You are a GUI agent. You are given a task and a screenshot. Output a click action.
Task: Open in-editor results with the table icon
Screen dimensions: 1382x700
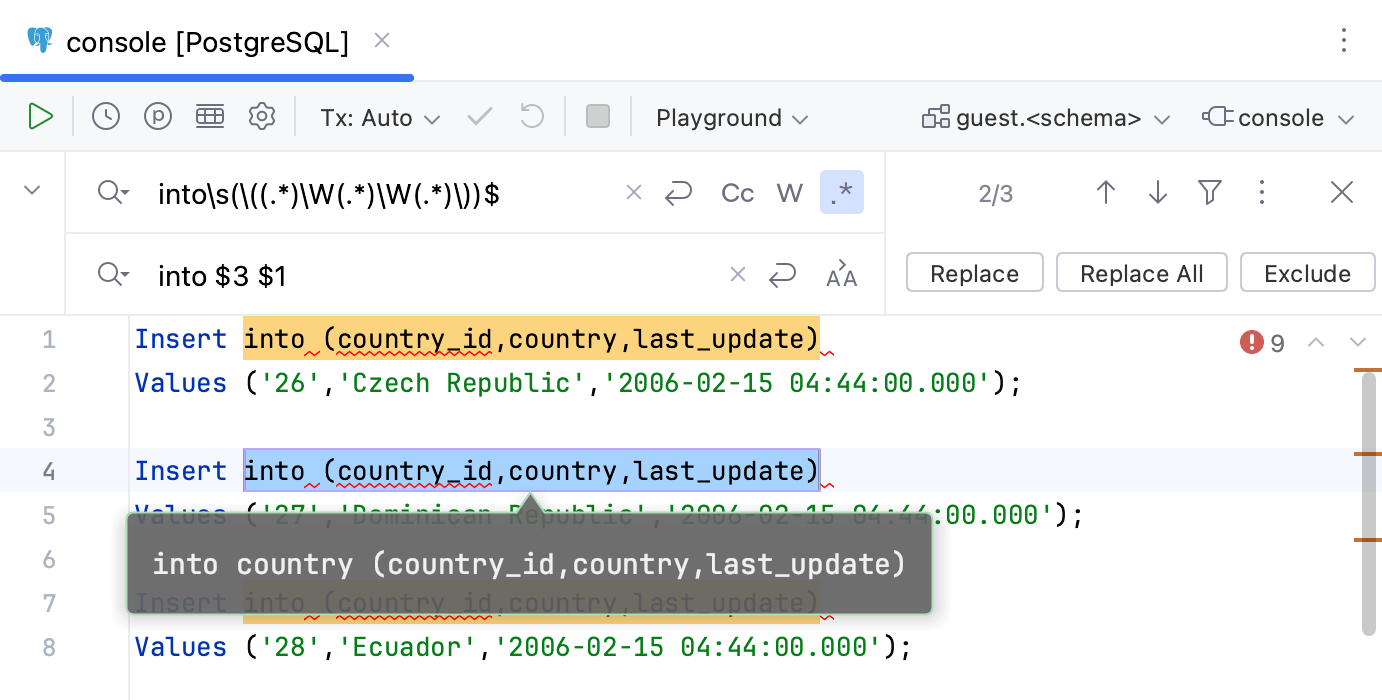(210, 117)
